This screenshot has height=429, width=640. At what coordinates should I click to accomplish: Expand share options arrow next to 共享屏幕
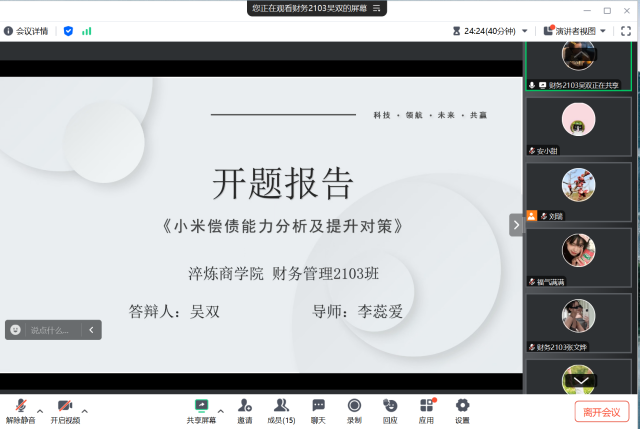pos(220,411)
